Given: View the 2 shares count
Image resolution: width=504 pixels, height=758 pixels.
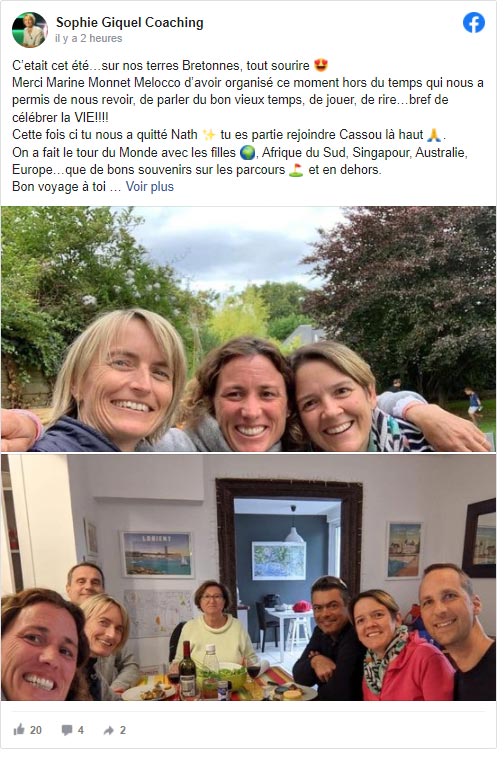Looking at the screenshot, I should 123,730.
